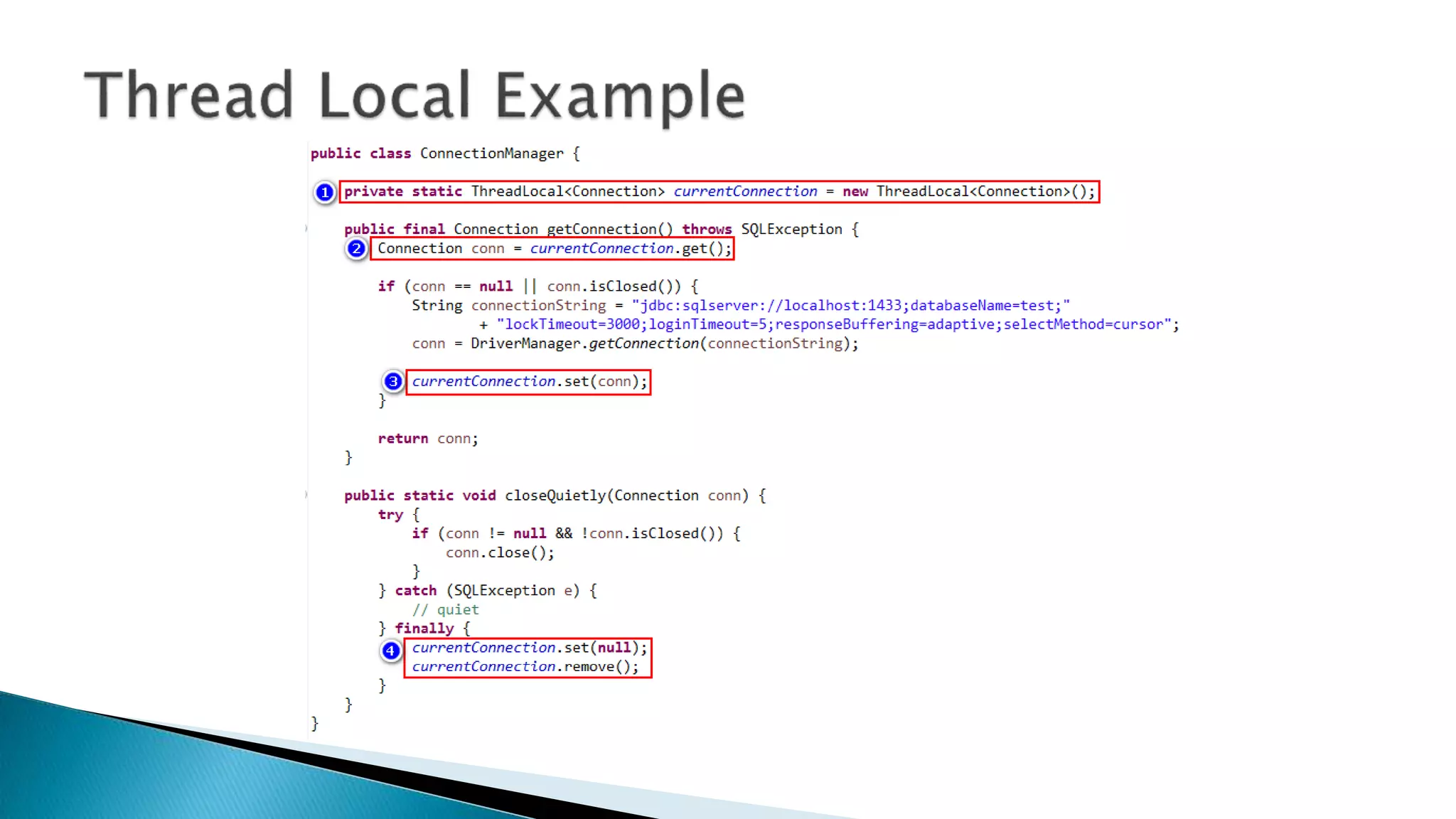Click the blue circle marker numbered 4
The width and height of the screenshot is (1456, 819).
coord(390,650)
